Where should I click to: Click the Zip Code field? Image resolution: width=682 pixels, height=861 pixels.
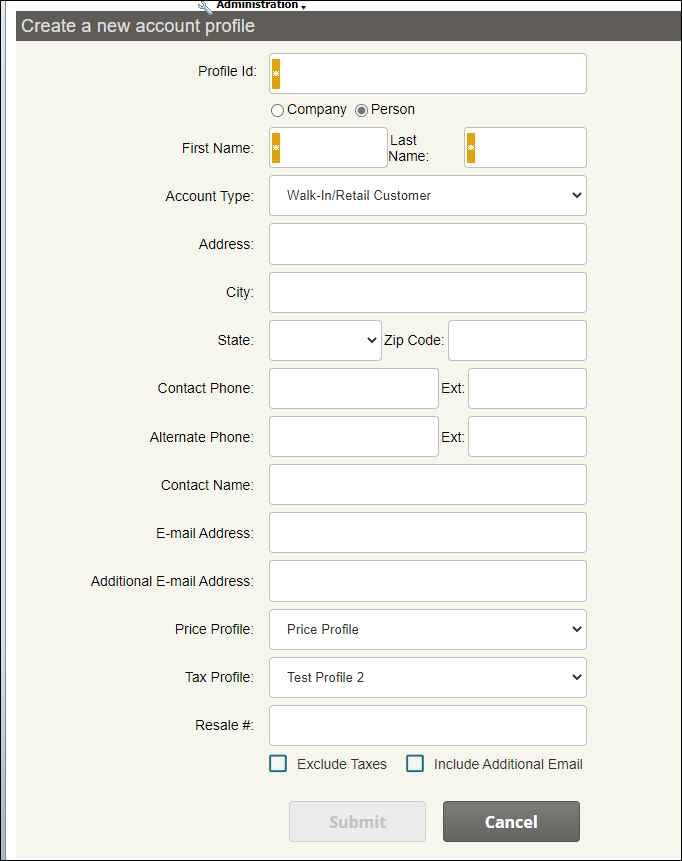click(517, 341)
